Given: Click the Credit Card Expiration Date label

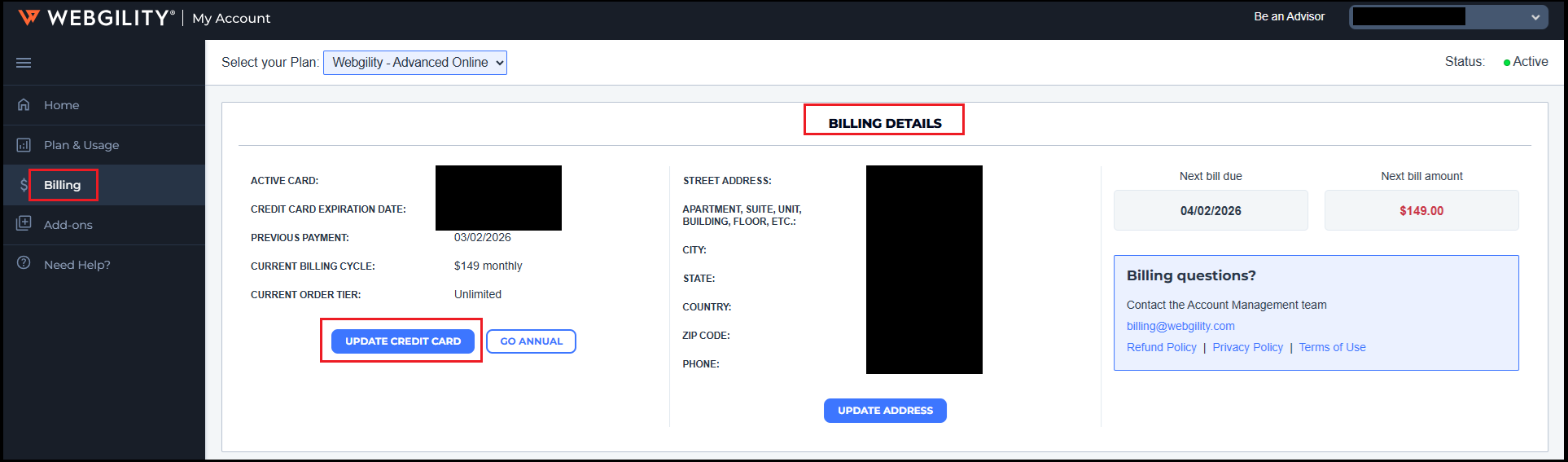Looking at the screenshot, I should coord(328,209).
